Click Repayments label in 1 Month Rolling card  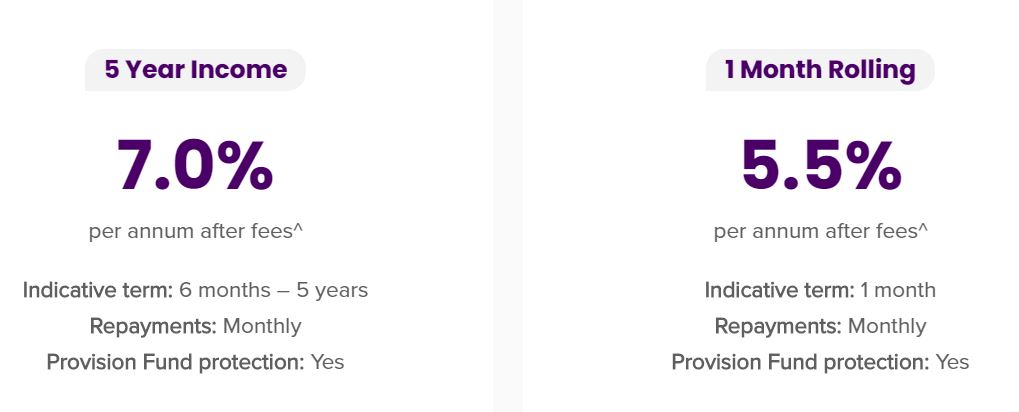779,326
